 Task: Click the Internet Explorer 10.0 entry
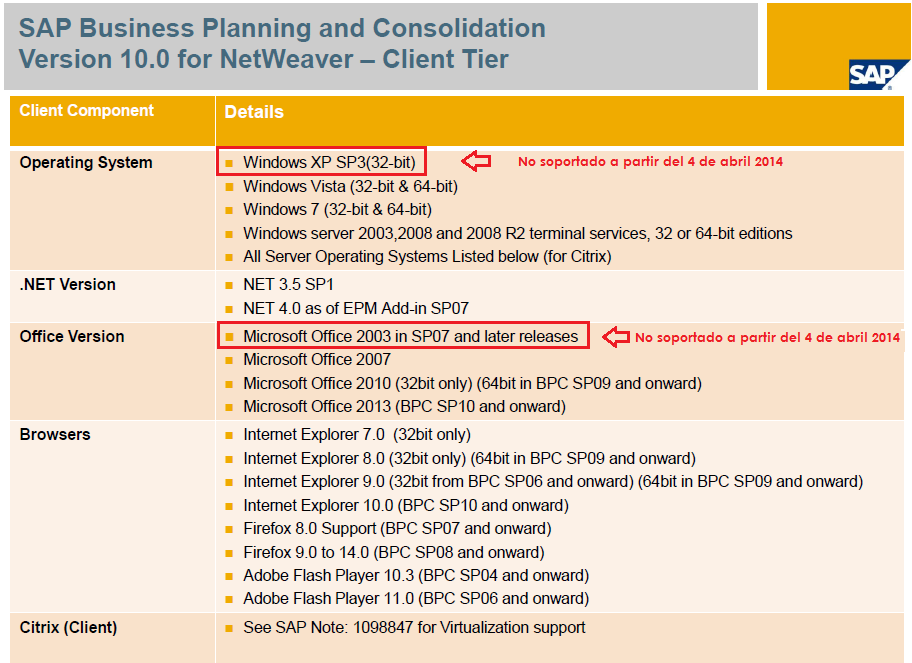click(405, 505)
